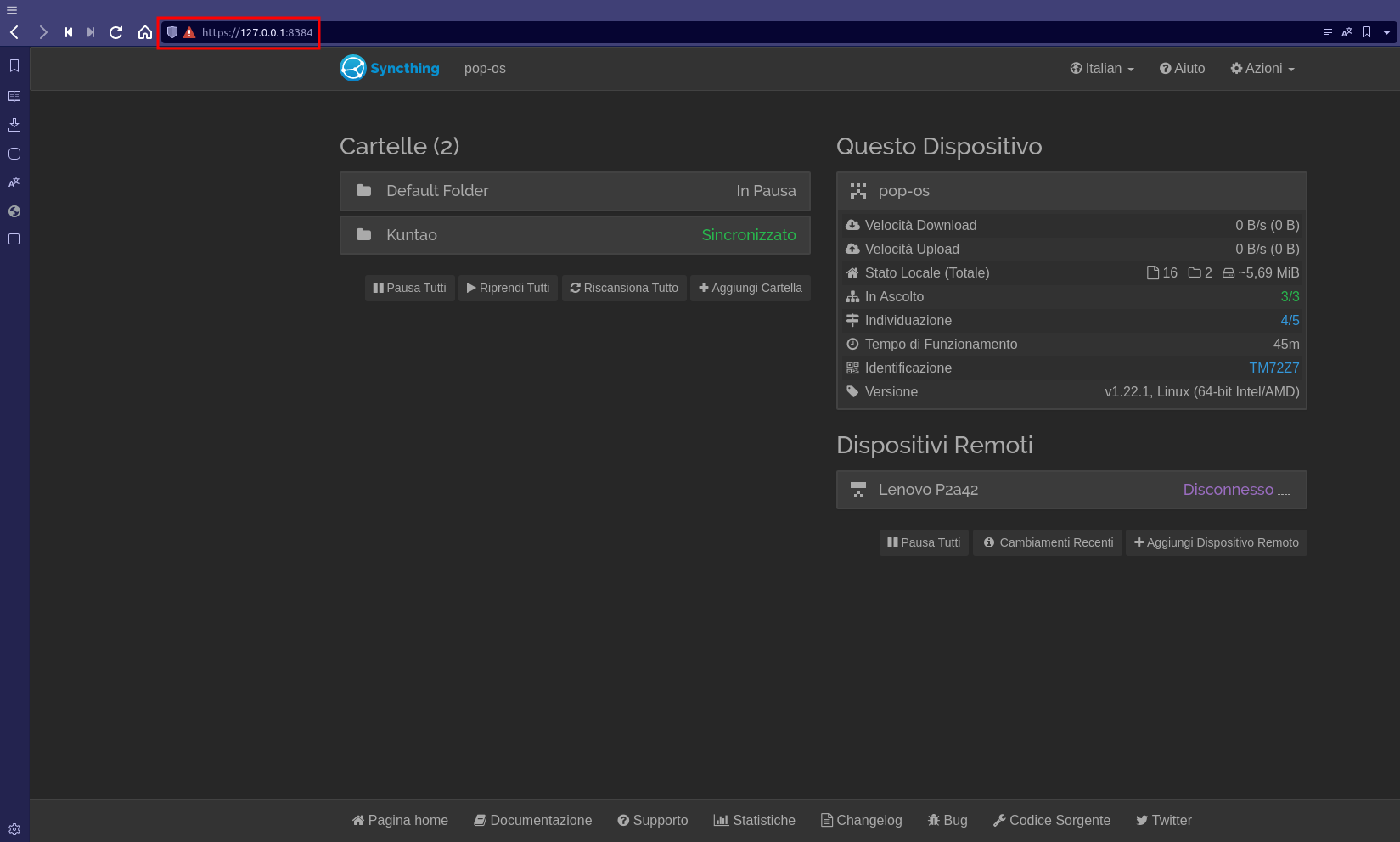
Task: Open the Statistiche footer link
Action: click(x=755, y=820)
